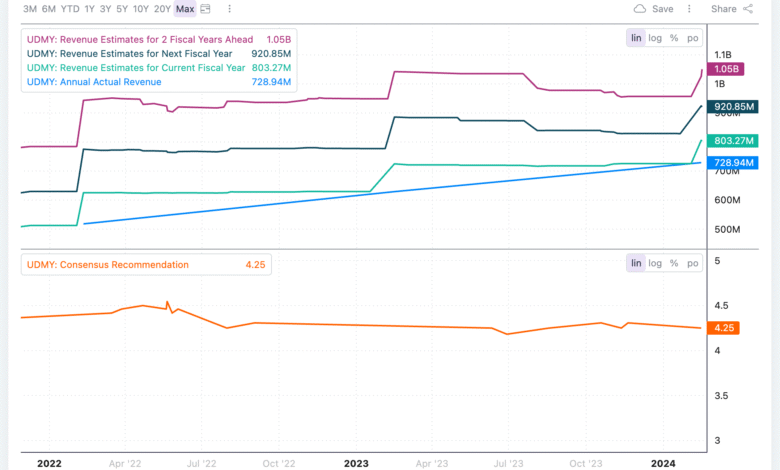Viewport: 780px width, 470px height.
Task: Click the Share button text
Action: point(723,9)
